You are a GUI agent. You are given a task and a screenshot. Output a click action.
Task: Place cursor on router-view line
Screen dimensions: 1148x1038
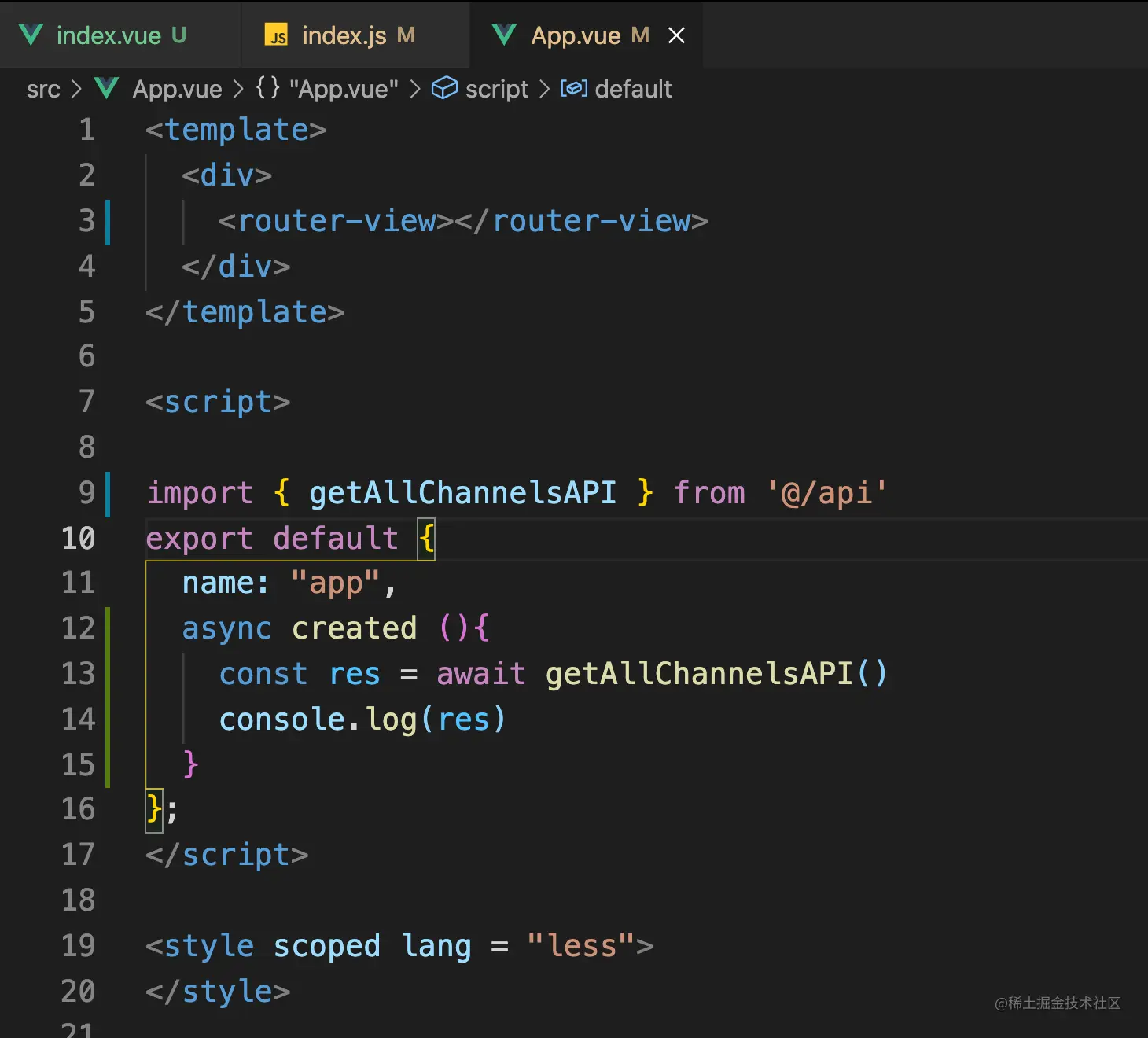tap(463, 221)
